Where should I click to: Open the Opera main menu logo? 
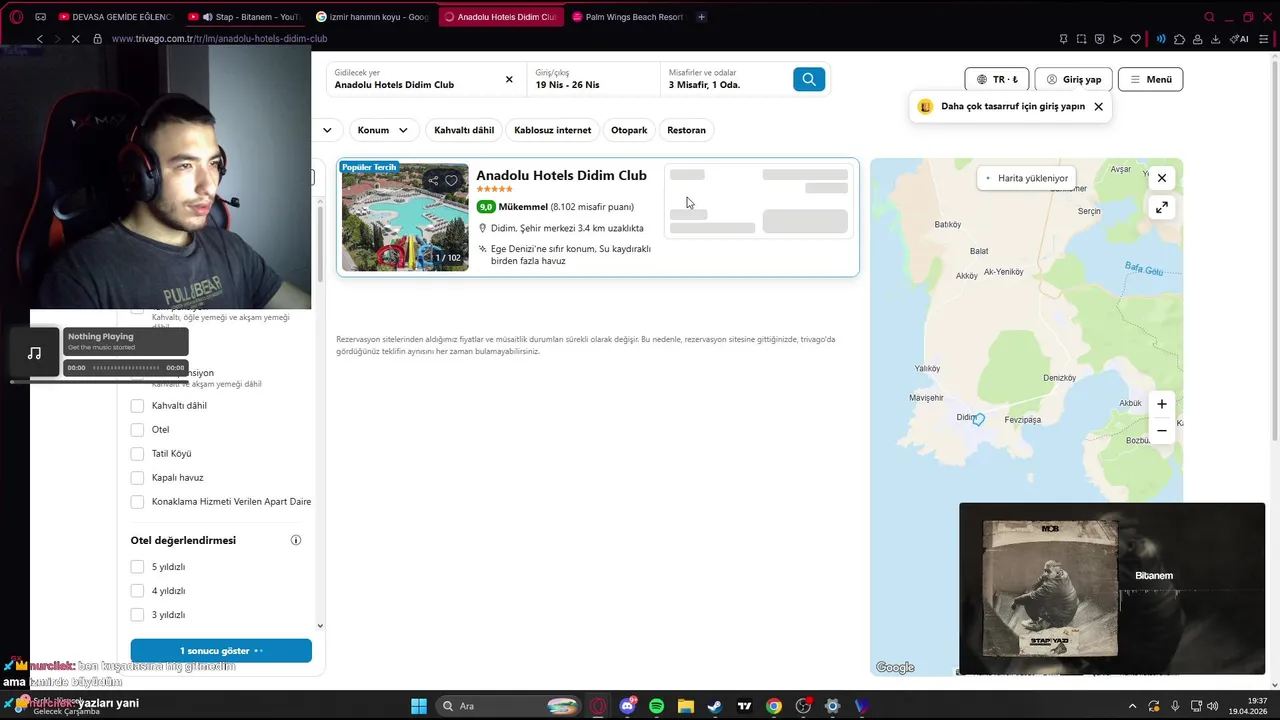click(16, 17)
